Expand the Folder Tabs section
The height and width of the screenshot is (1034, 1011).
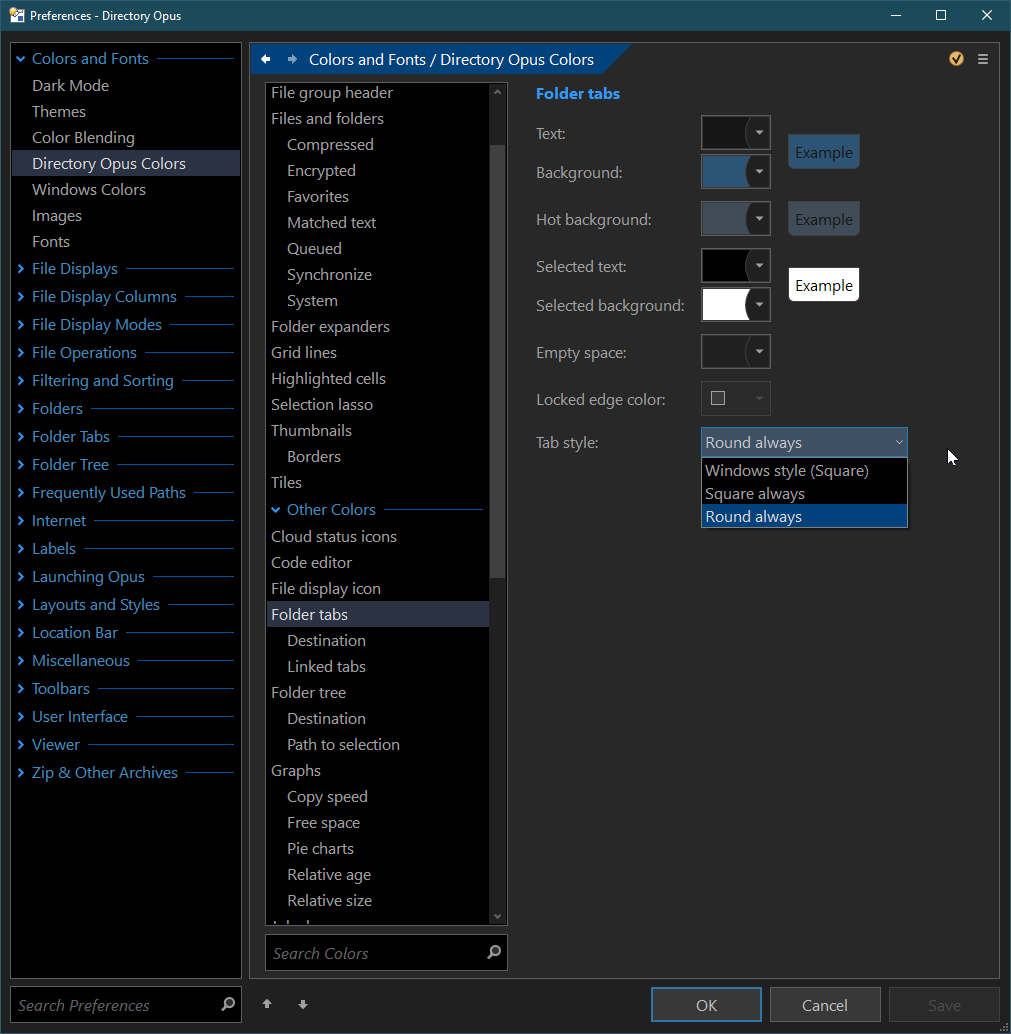(20, 437)
